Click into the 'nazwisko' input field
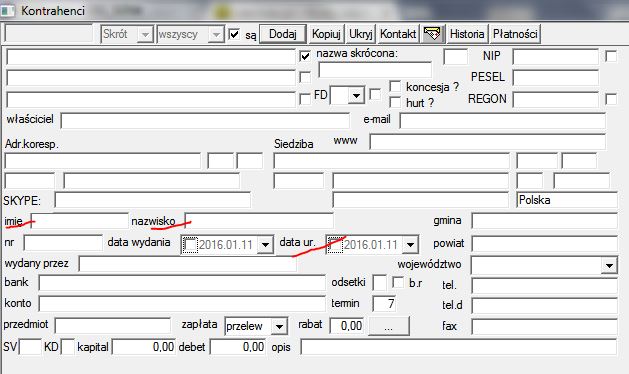 (x=259, y=221)
